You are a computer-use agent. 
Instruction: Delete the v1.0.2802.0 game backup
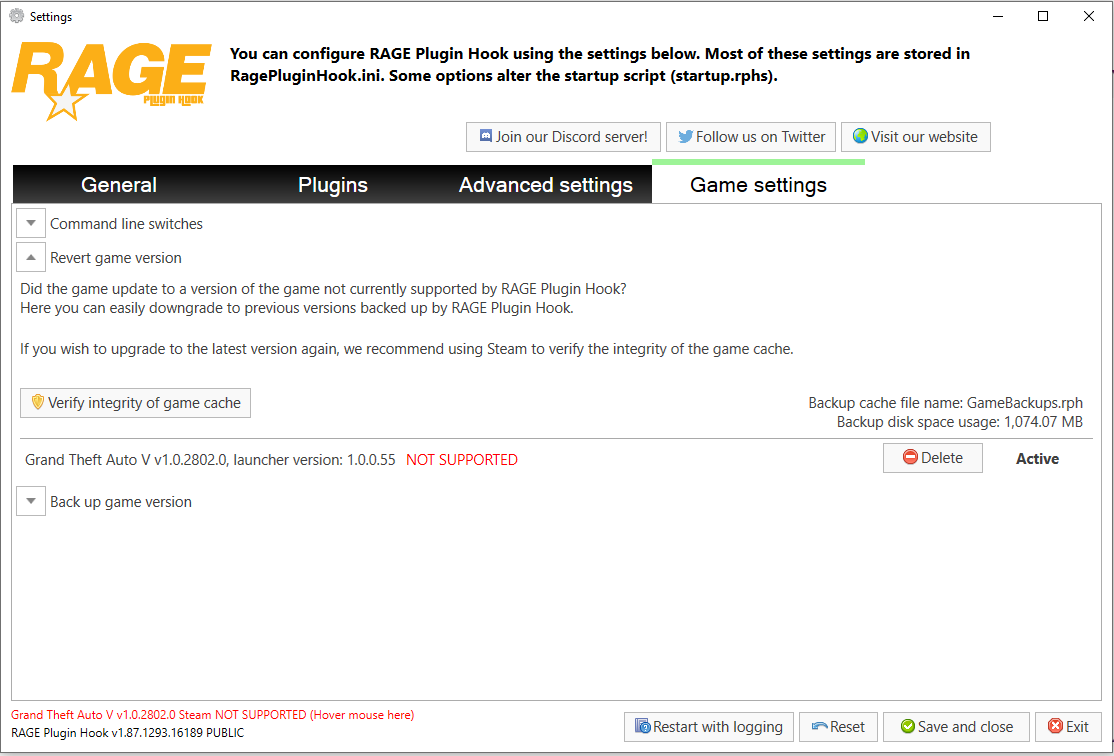coord(933,458)
